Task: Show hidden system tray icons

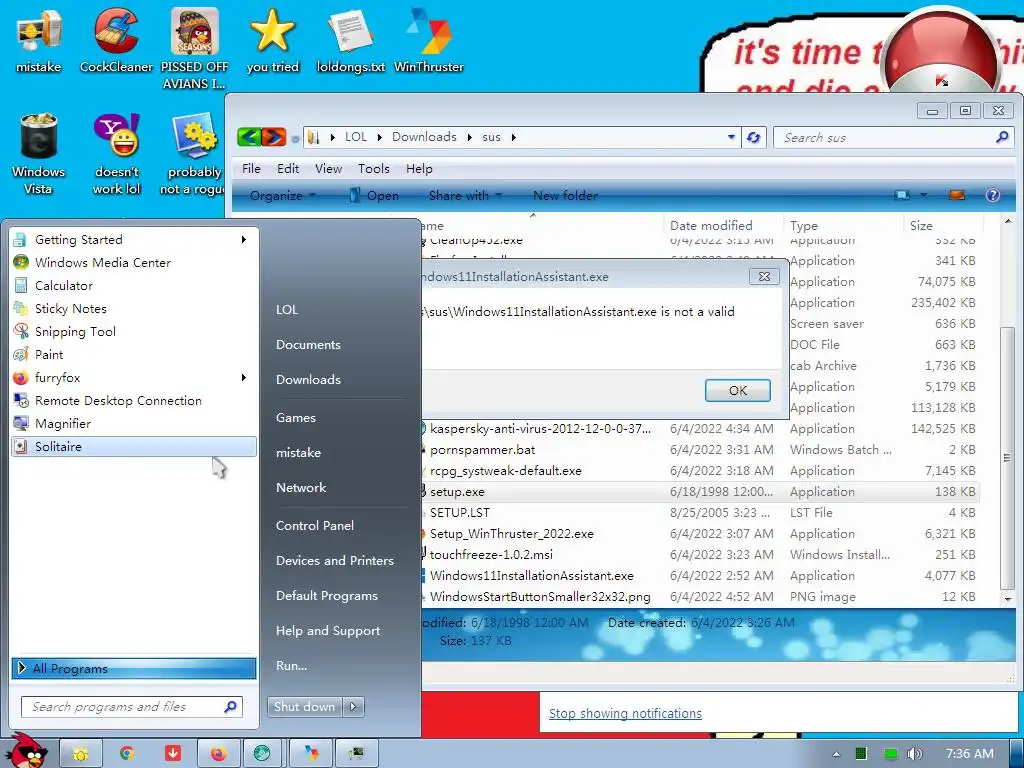Action: tap(837, 754)
